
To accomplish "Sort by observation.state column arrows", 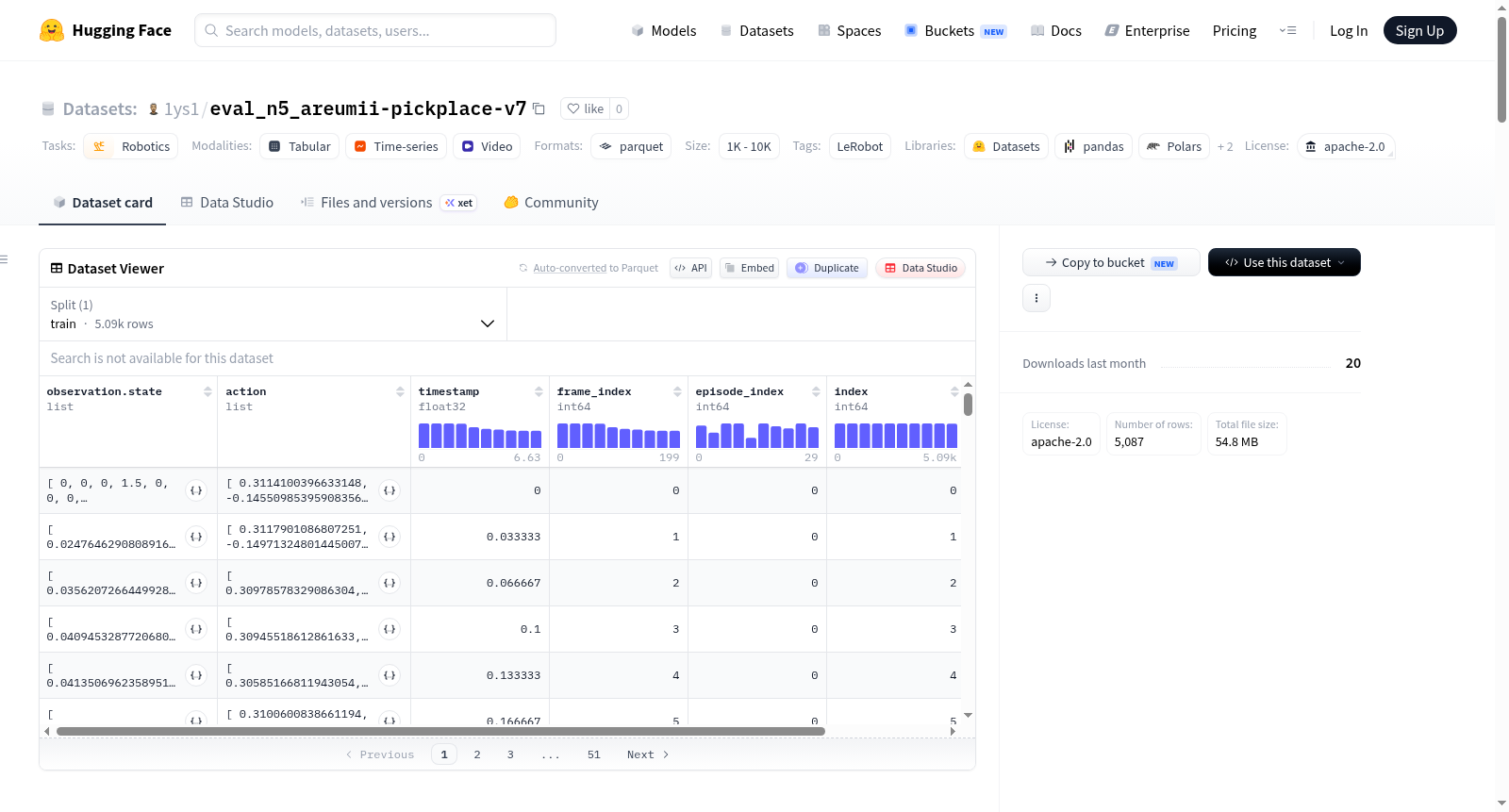I will point(207,391).
